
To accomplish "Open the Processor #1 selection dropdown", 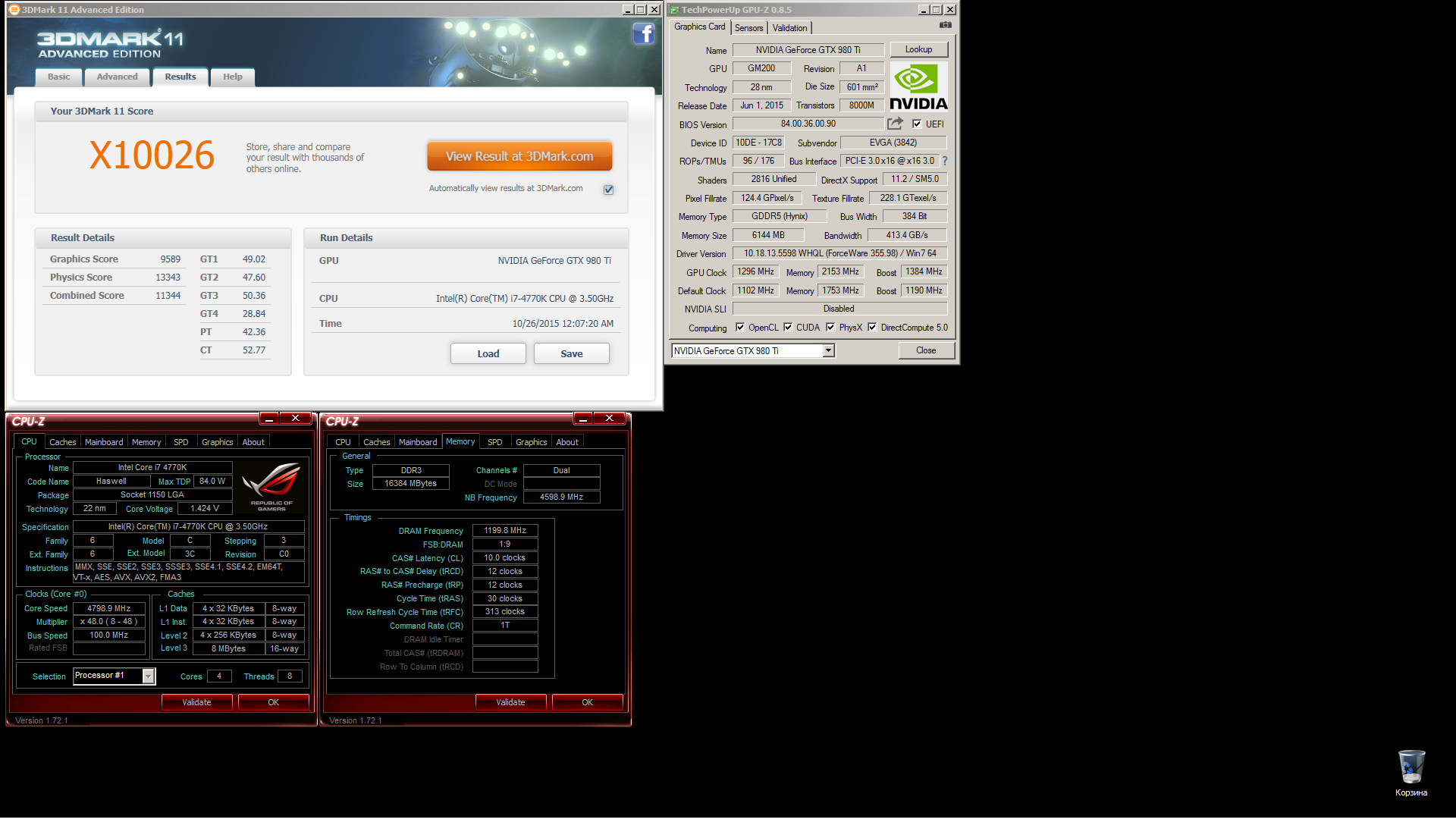I will (x=149, y=676).
